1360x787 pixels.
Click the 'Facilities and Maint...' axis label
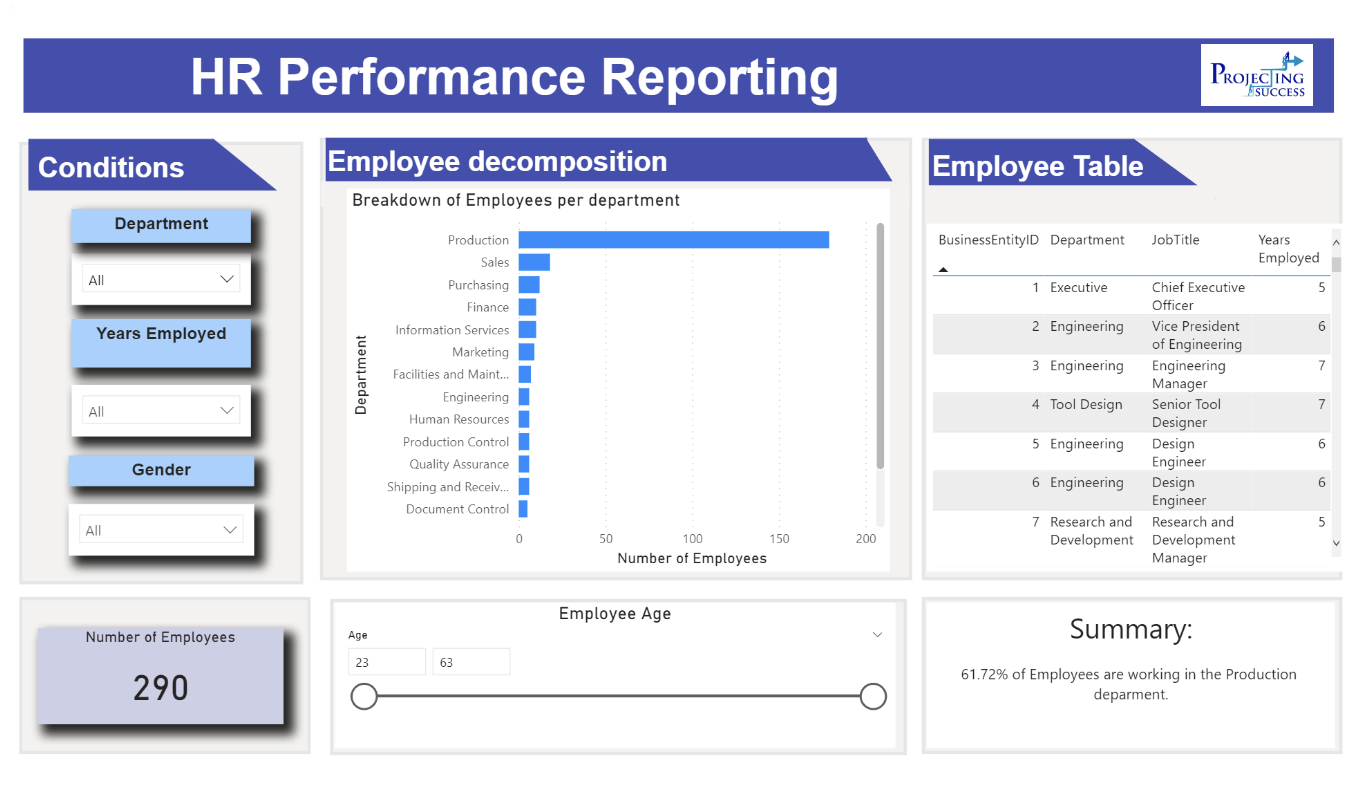(x=451, y=374)
